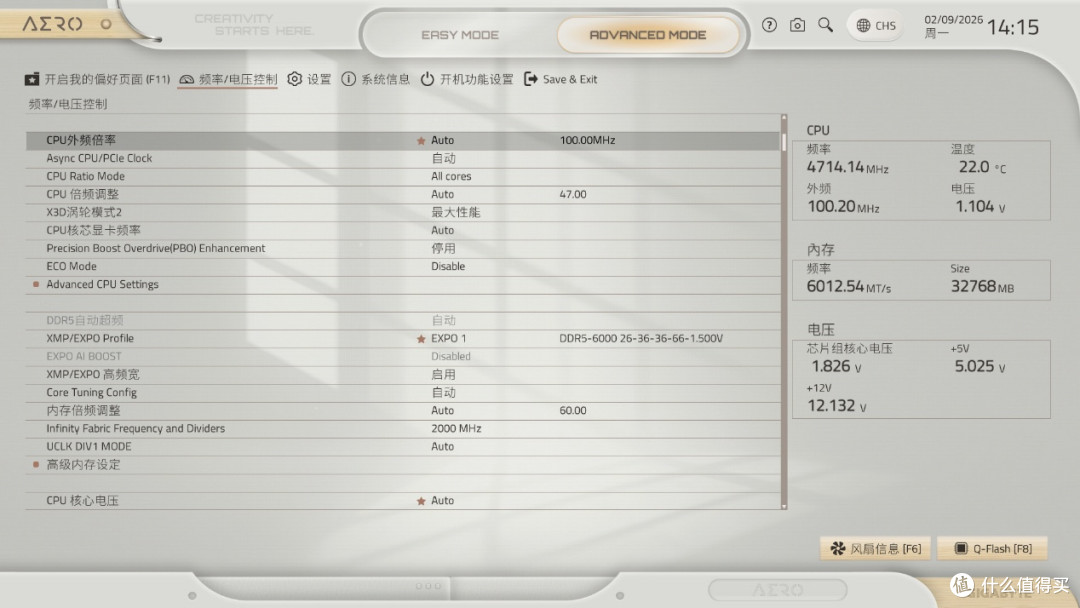Click the boot power icon
Screen dimensions: 1080x608
tap(427, 79)
